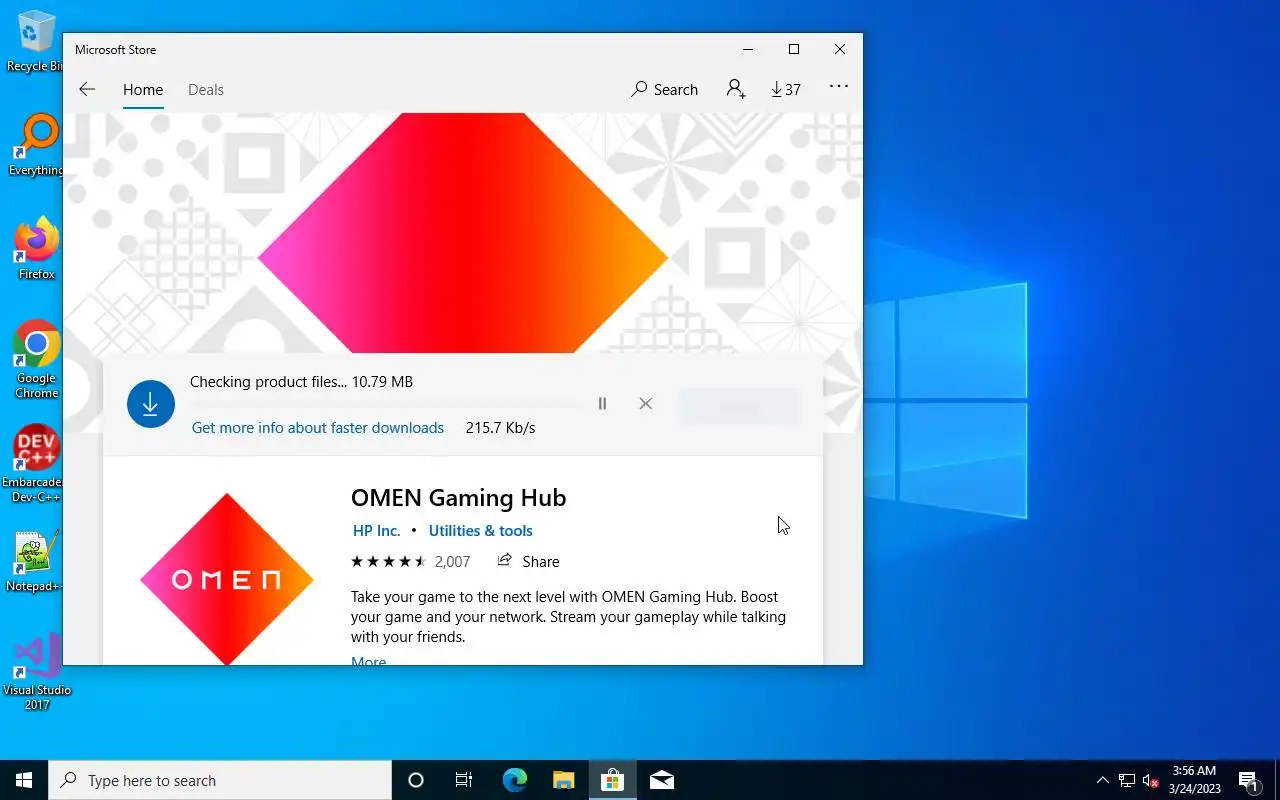
Task: Open downloads and updates showing 37
Action: 786,90
